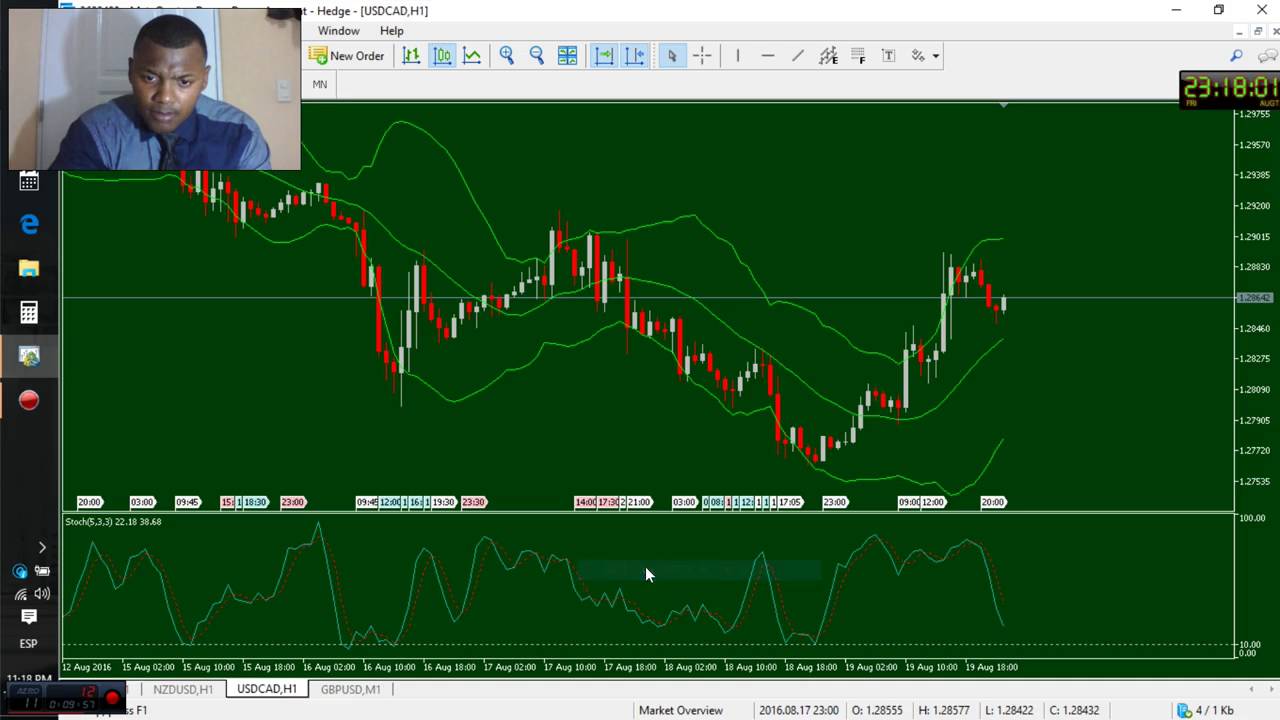The width and height of the screenshot is (1280, 720).
Task: Click the 03:00 news event marker
Action: (142, 502)
